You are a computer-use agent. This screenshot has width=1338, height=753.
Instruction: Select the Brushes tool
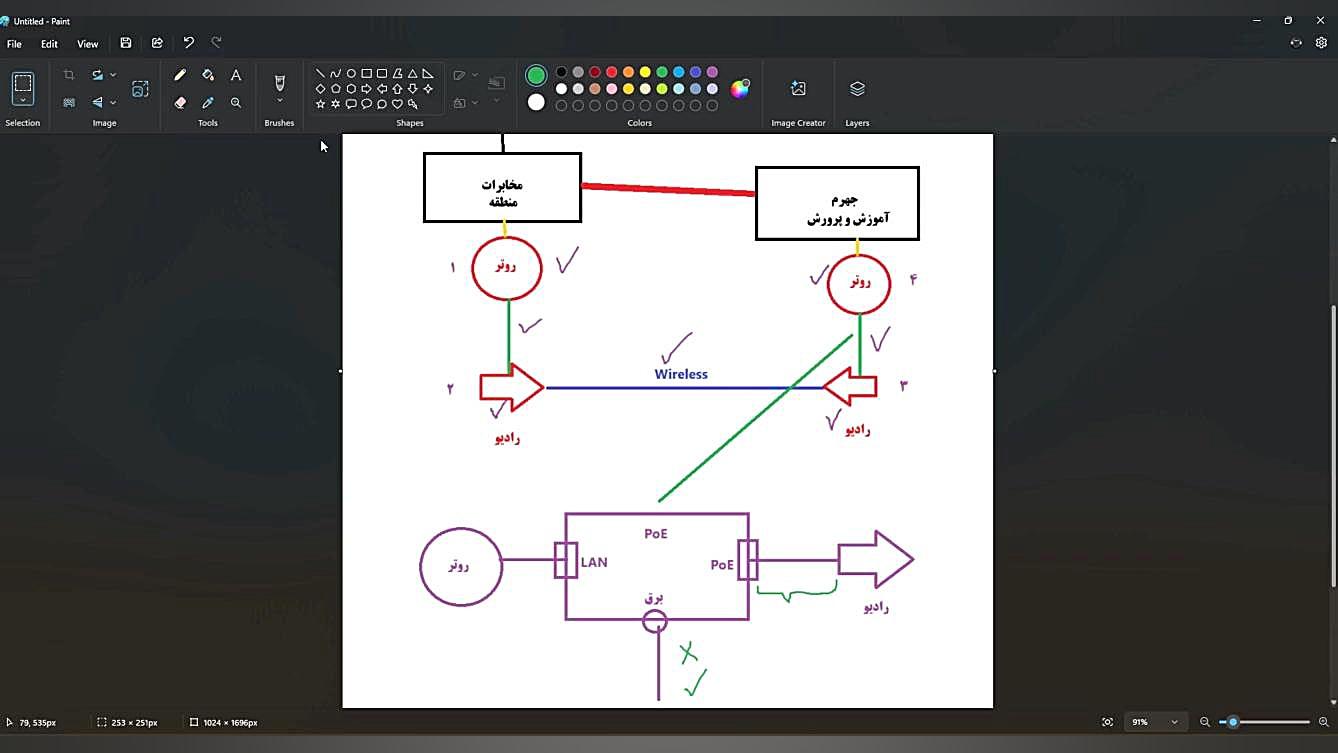click(280, 82)
